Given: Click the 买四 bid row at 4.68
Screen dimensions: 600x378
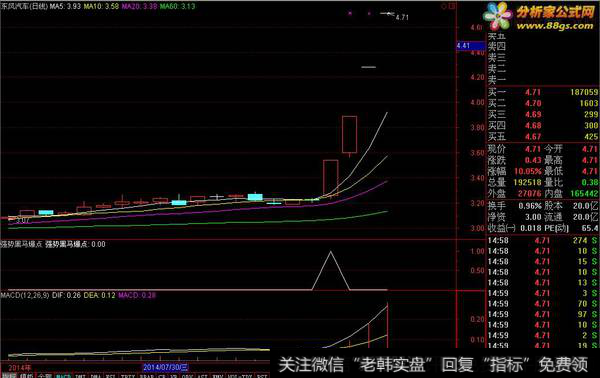Looking at the screenshot, I should (543, 125).
